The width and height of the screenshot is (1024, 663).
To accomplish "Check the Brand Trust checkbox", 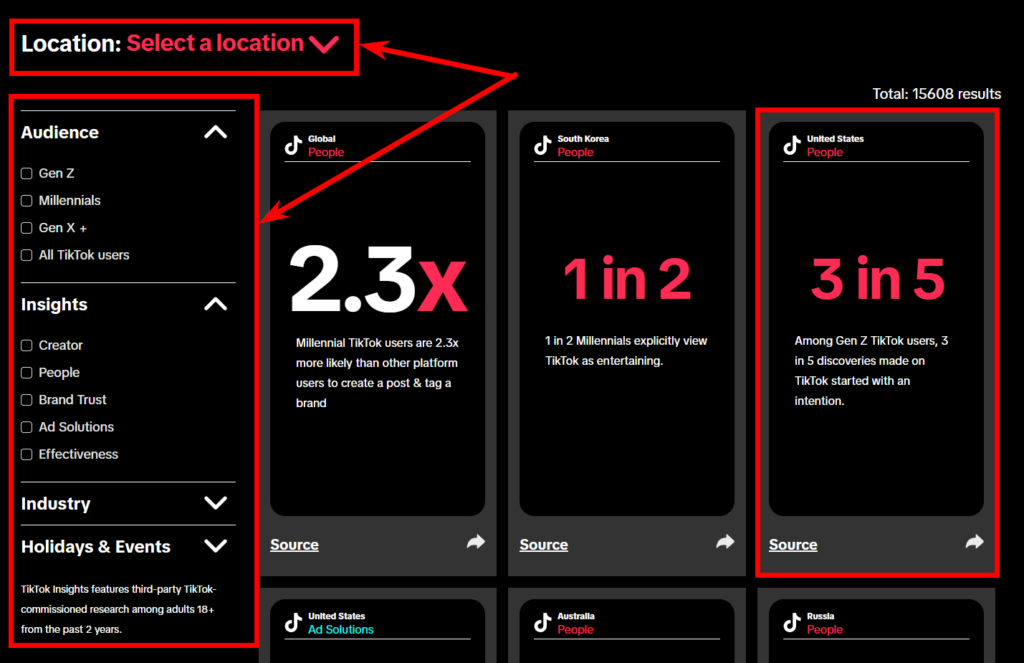I will click(27, 400).
